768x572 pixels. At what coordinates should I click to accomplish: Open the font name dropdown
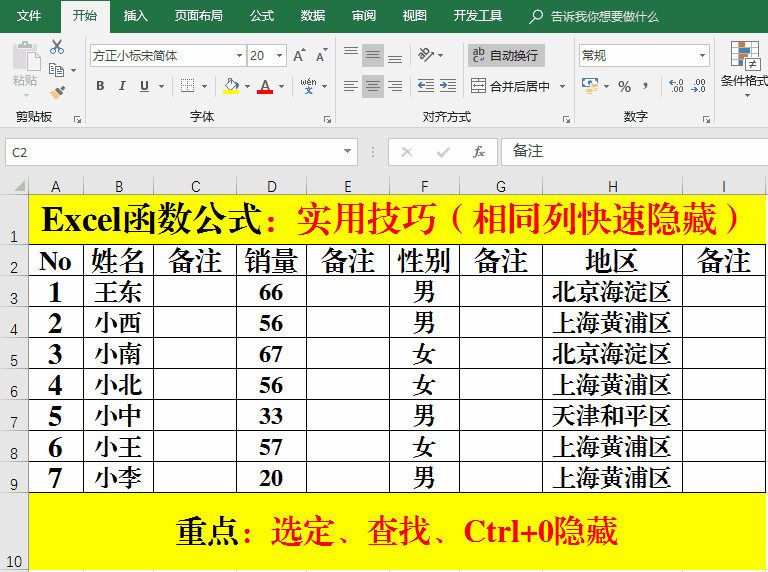pos(239,56)
